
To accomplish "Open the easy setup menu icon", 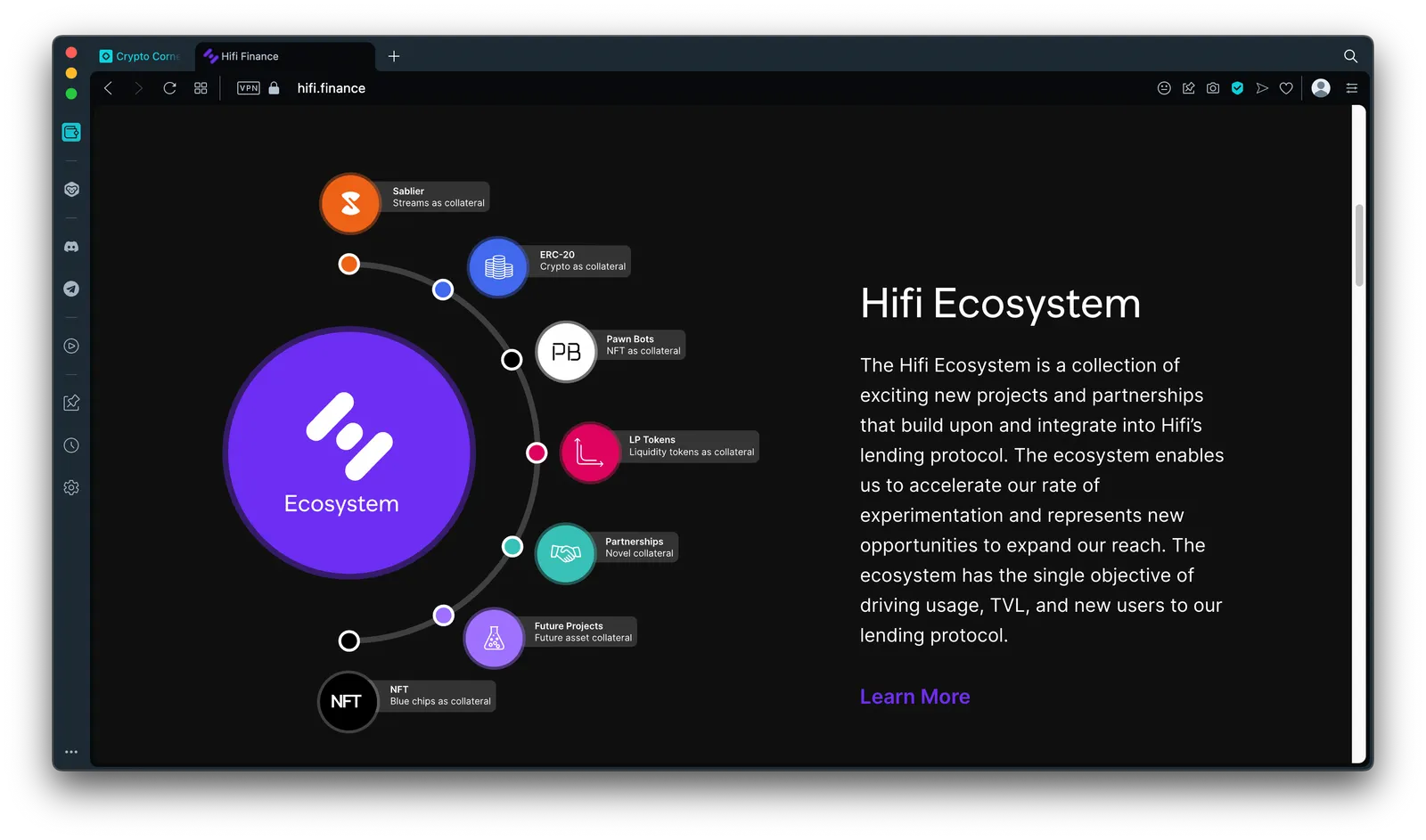I will coord(1351,88).
